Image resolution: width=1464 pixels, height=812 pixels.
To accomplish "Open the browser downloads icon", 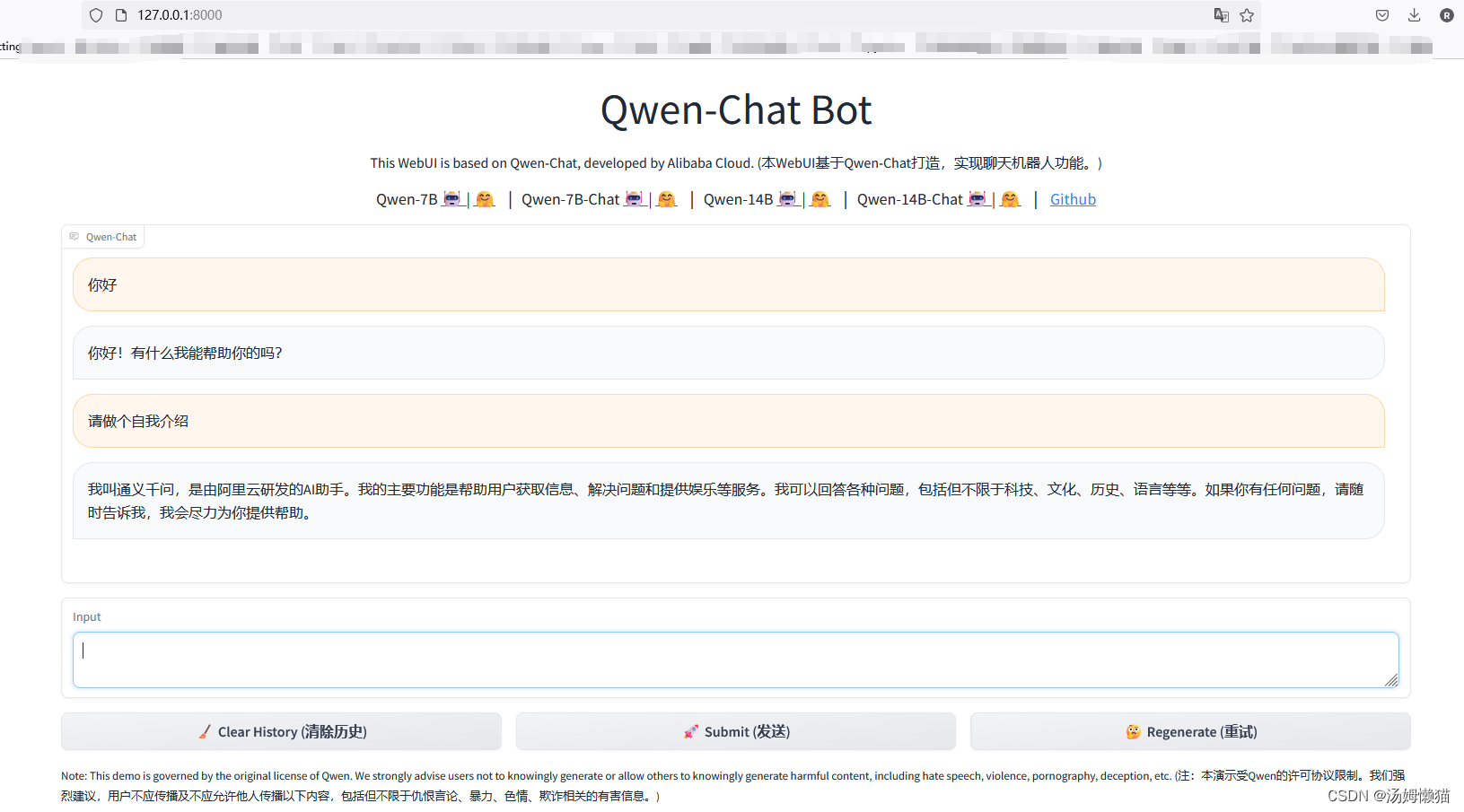I will [1414, 15].
